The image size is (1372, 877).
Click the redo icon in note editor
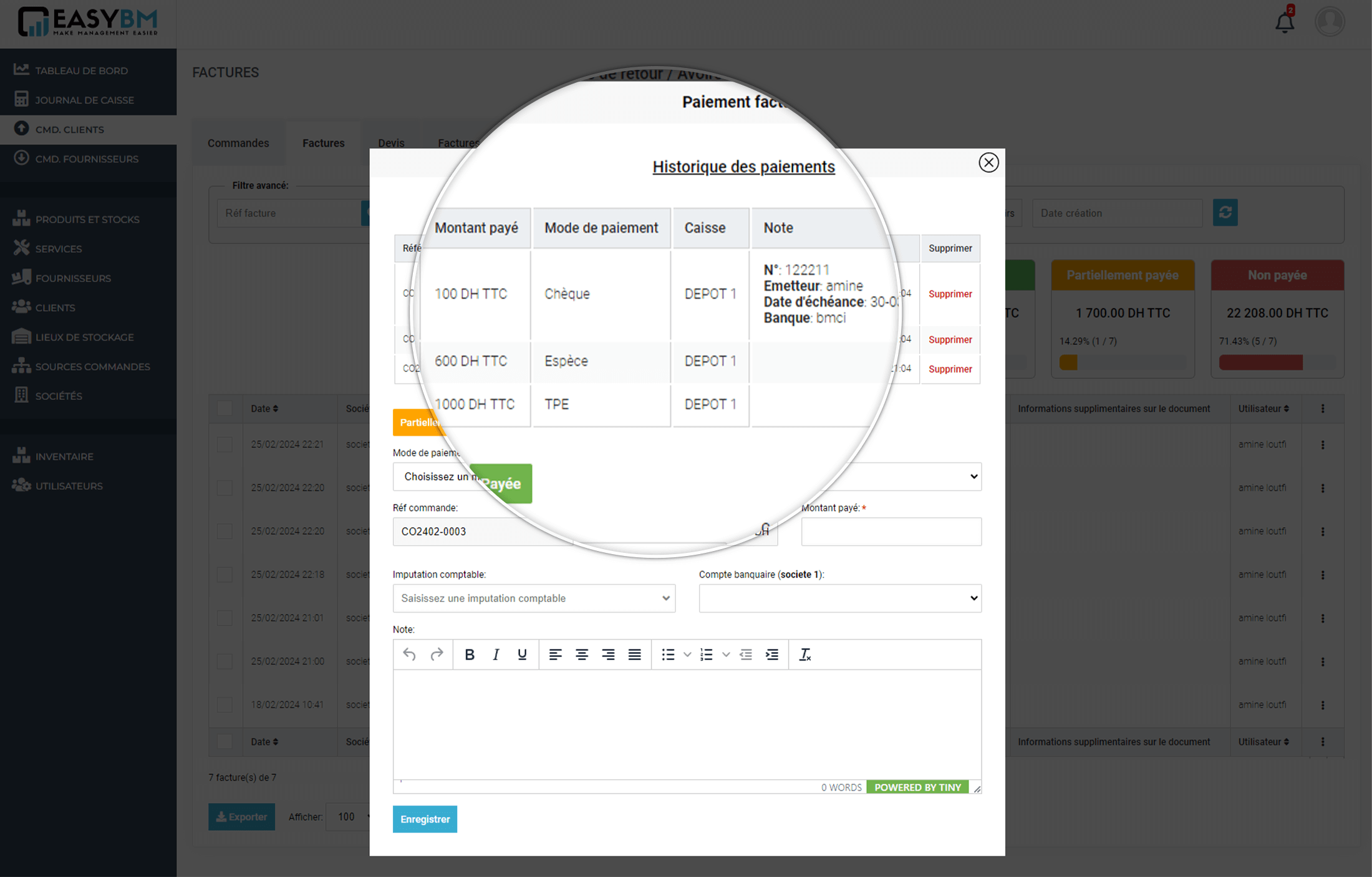pos(437,654)
